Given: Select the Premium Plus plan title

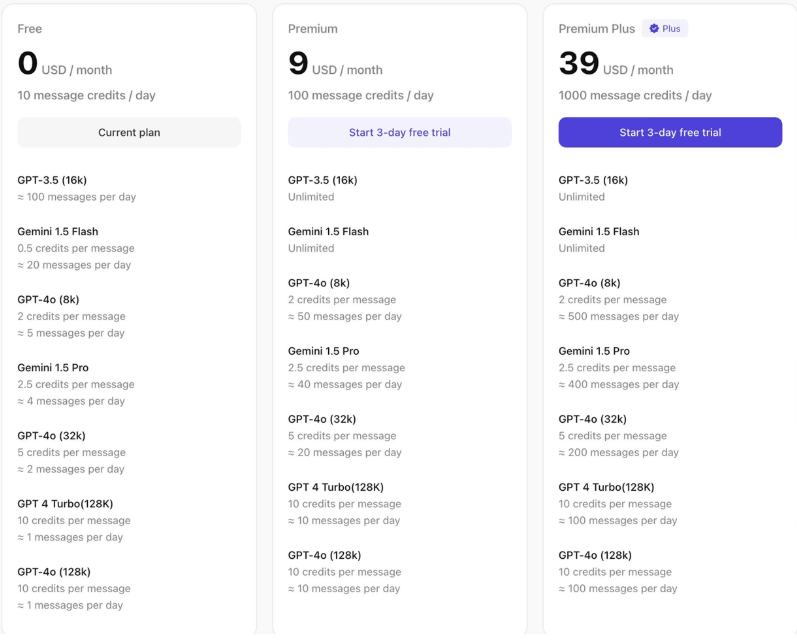Looking at the screenshot, I should coord(597,29).
